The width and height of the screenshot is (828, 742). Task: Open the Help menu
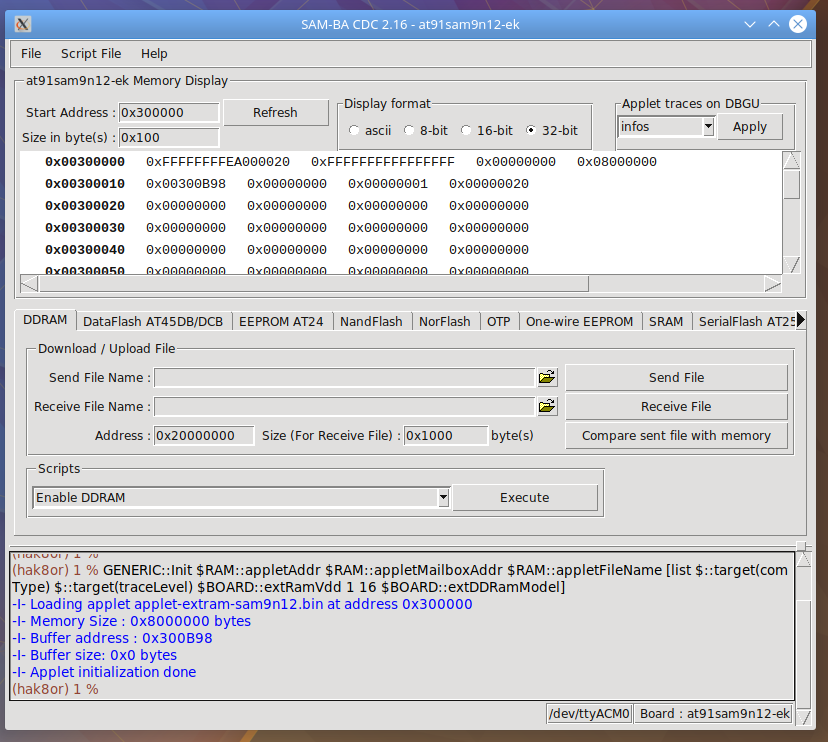click(154, 54)
